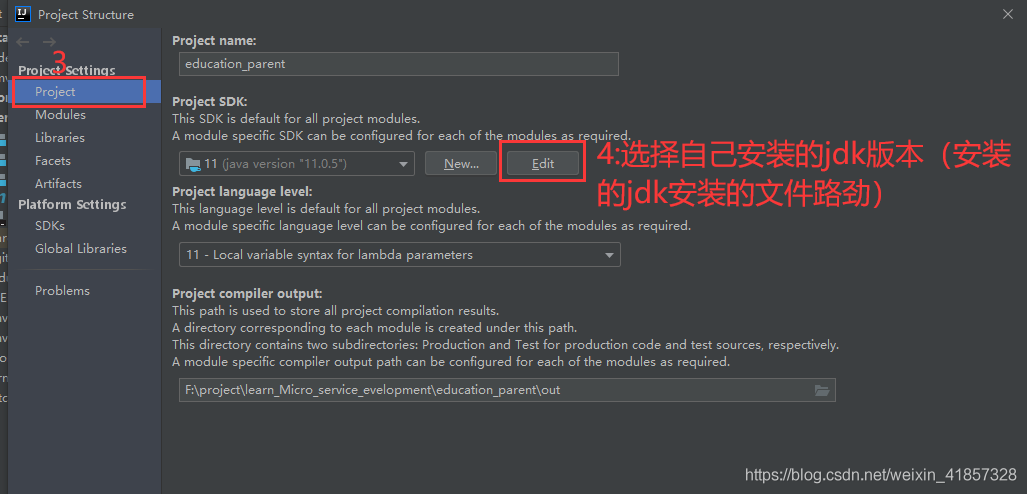Go forward with the right arrow

click(x=49, y=43)
